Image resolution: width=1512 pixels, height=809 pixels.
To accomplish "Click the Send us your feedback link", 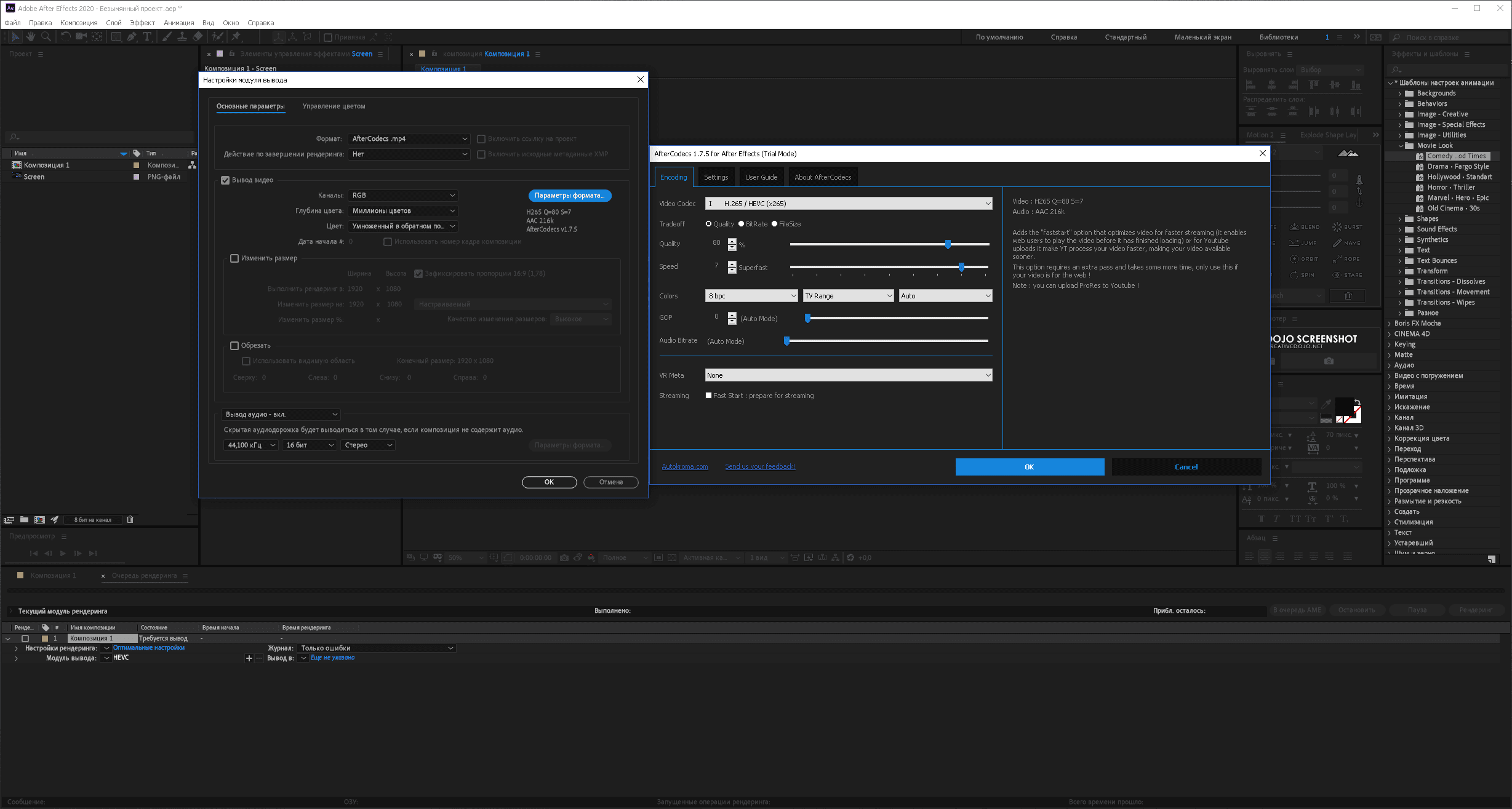I will coord(760,466).
